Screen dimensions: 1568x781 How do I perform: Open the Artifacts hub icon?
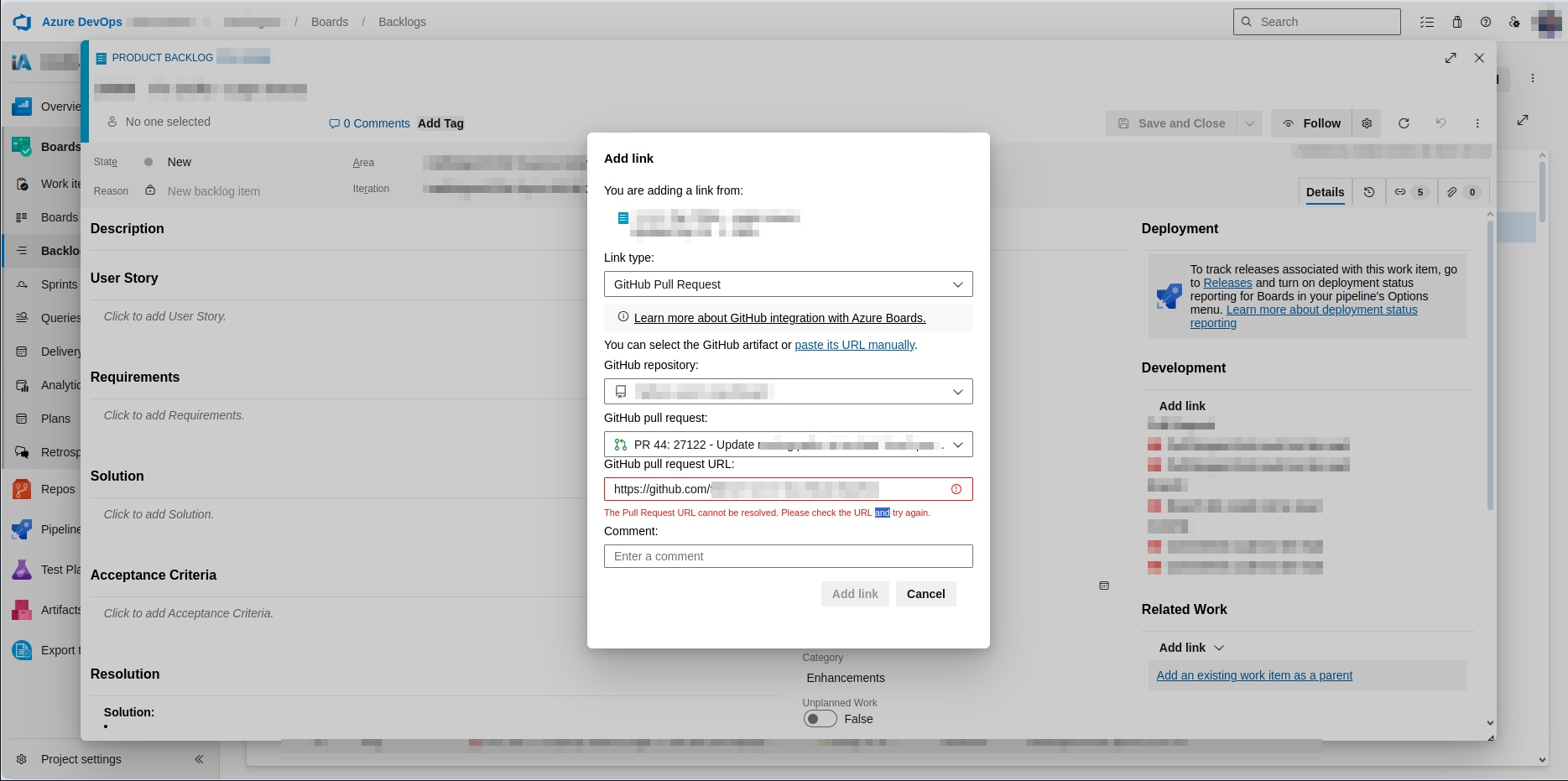coord(22,610)
